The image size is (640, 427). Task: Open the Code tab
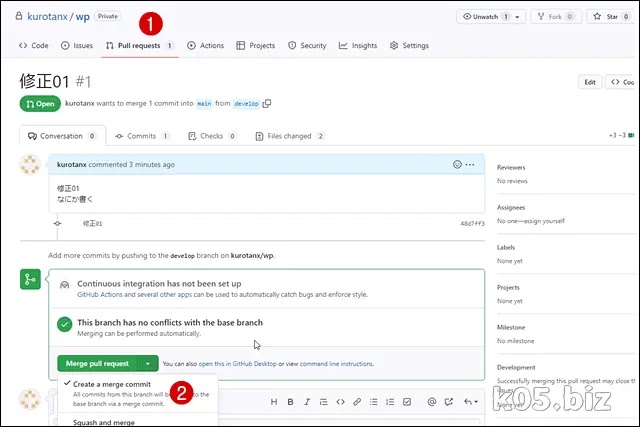33,46
